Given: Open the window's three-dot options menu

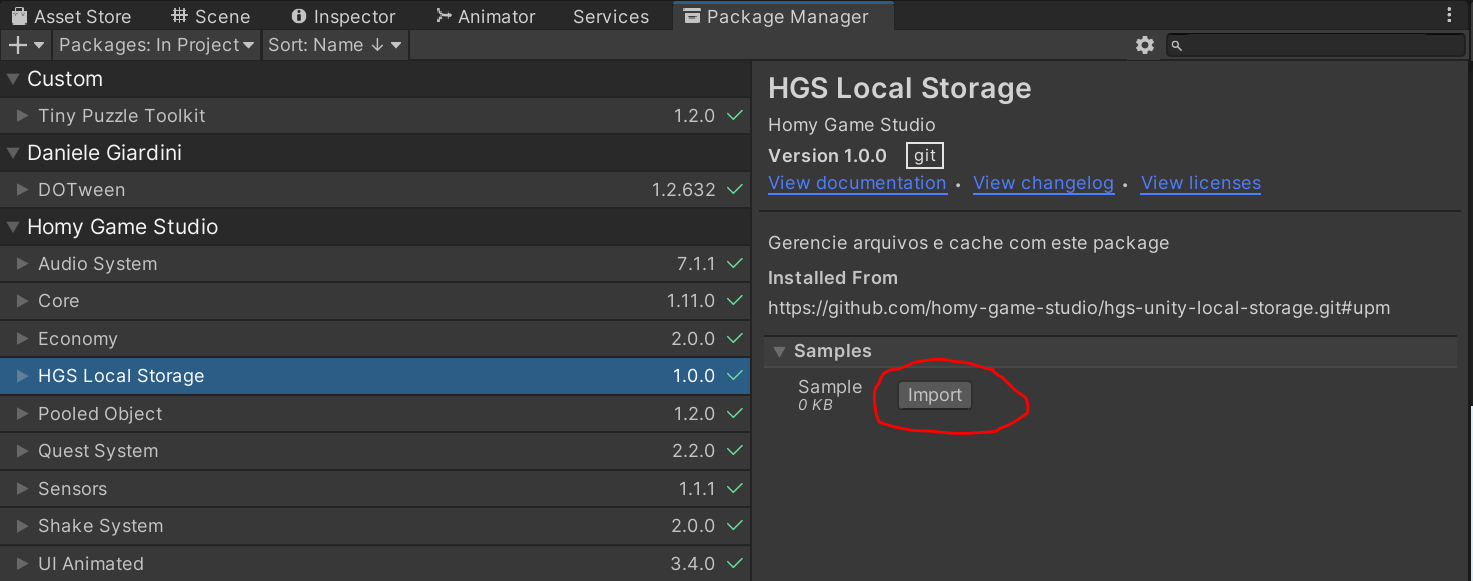Looking at the screenshot, I should 1450,16.
